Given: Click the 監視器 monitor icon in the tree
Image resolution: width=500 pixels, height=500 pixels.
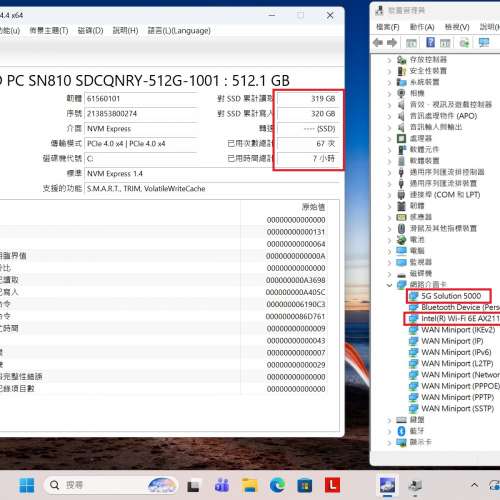Looking at the screenshot, I should pos(402,262).
